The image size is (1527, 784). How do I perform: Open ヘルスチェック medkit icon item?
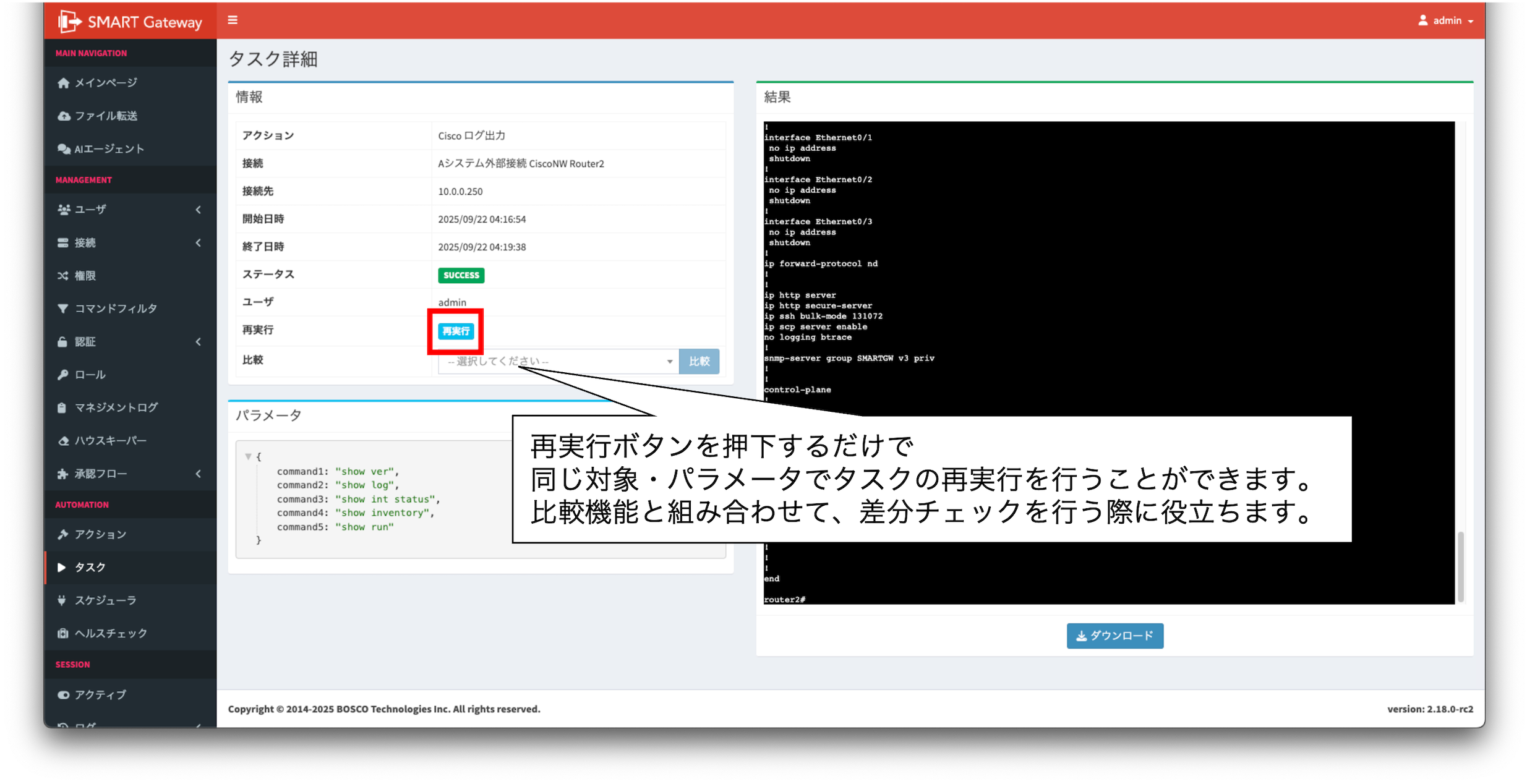pos(62,633)
